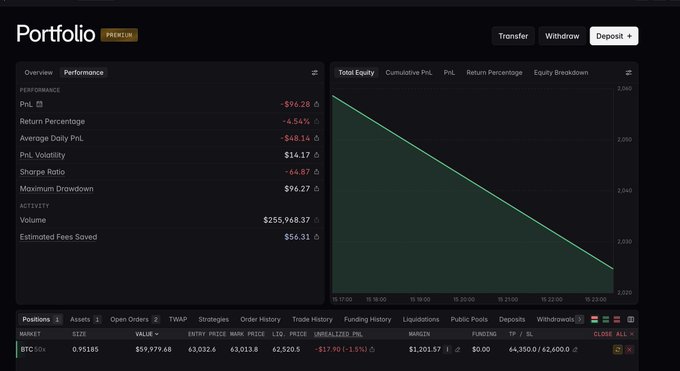Click the TP/SL value 64,350.0 / 62,600.0
Viewport: 680px width, 371px height.
[x=539, y=349]
